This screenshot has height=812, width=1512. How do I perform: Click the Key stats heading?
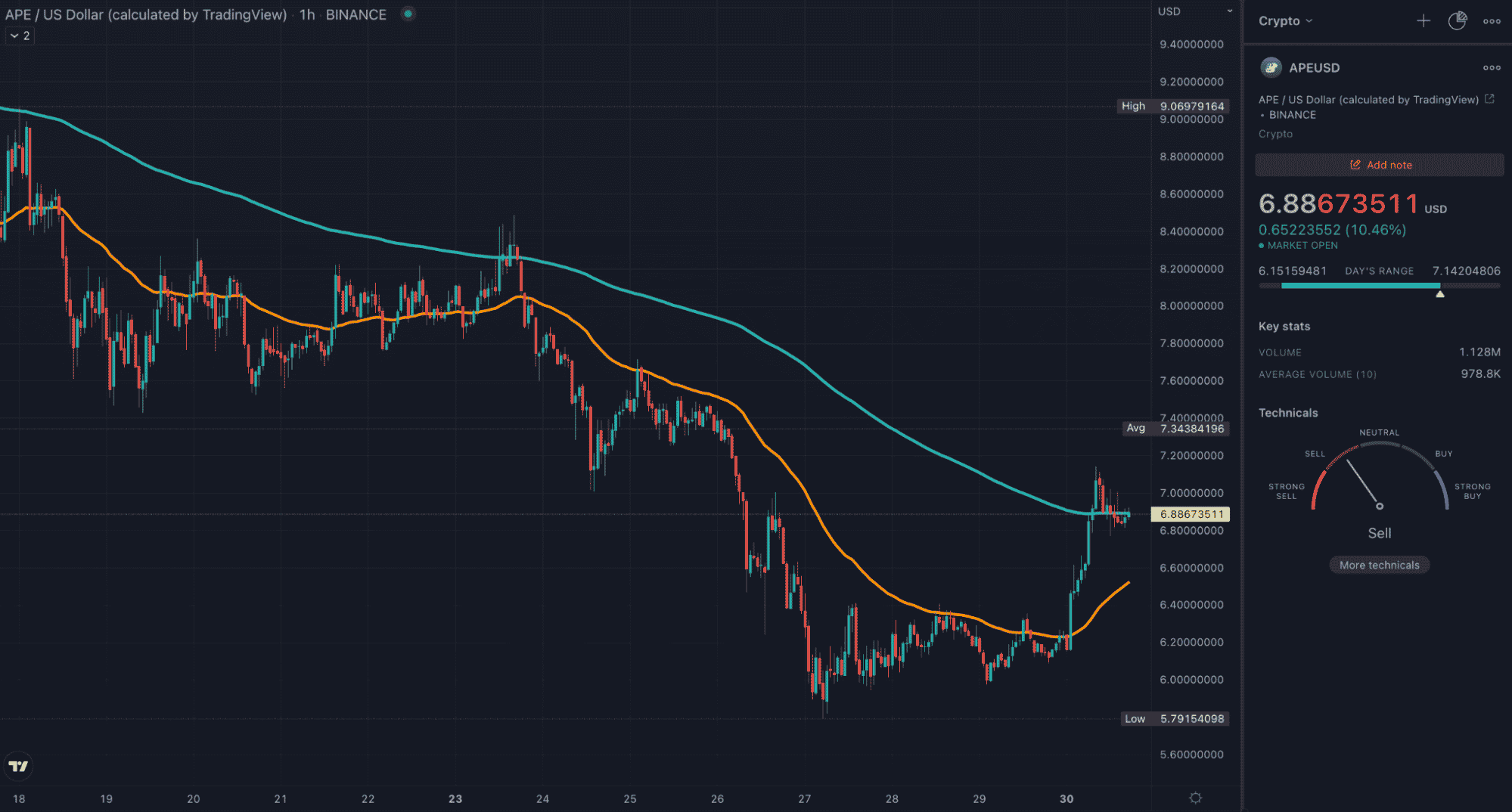tap(1284, 327)
